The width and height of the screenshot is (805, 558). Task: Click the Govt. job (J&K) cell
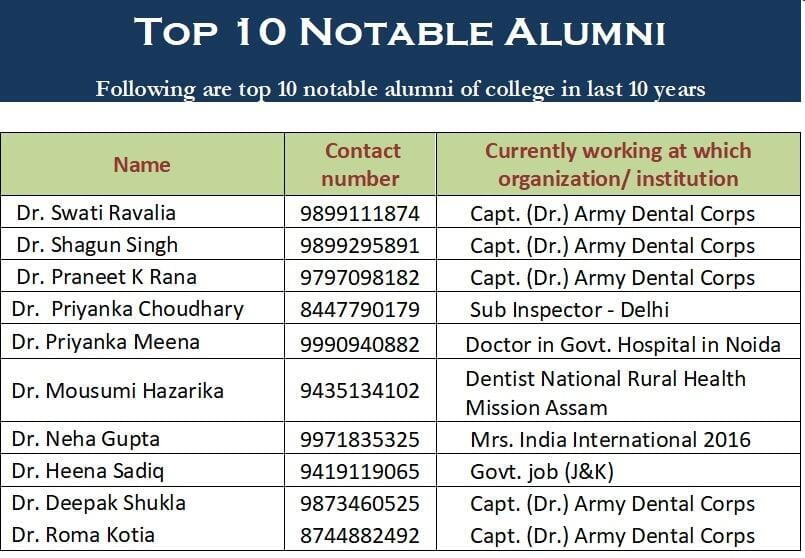pyautogui.click(x=618, y=471)
